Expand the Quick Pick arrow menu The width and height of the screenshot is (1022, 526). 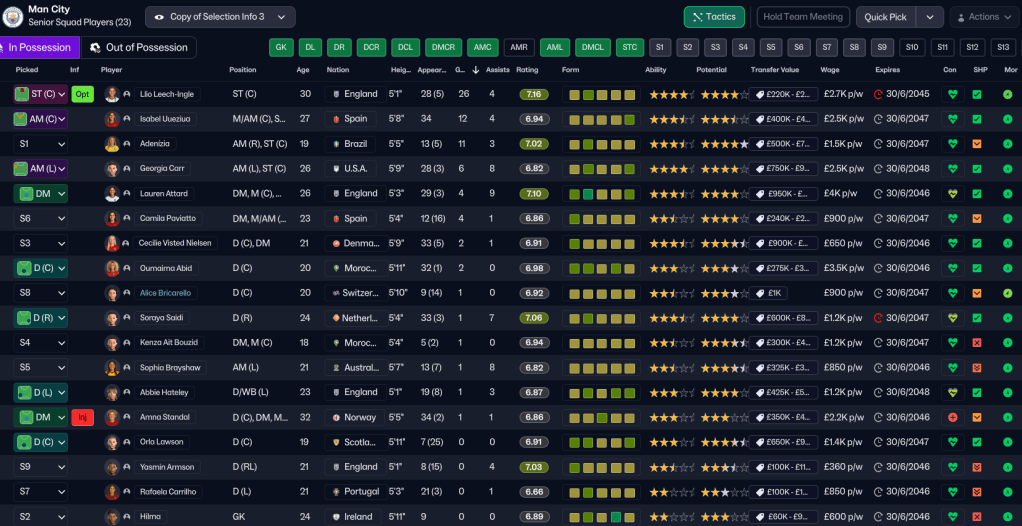click(930, 17)
